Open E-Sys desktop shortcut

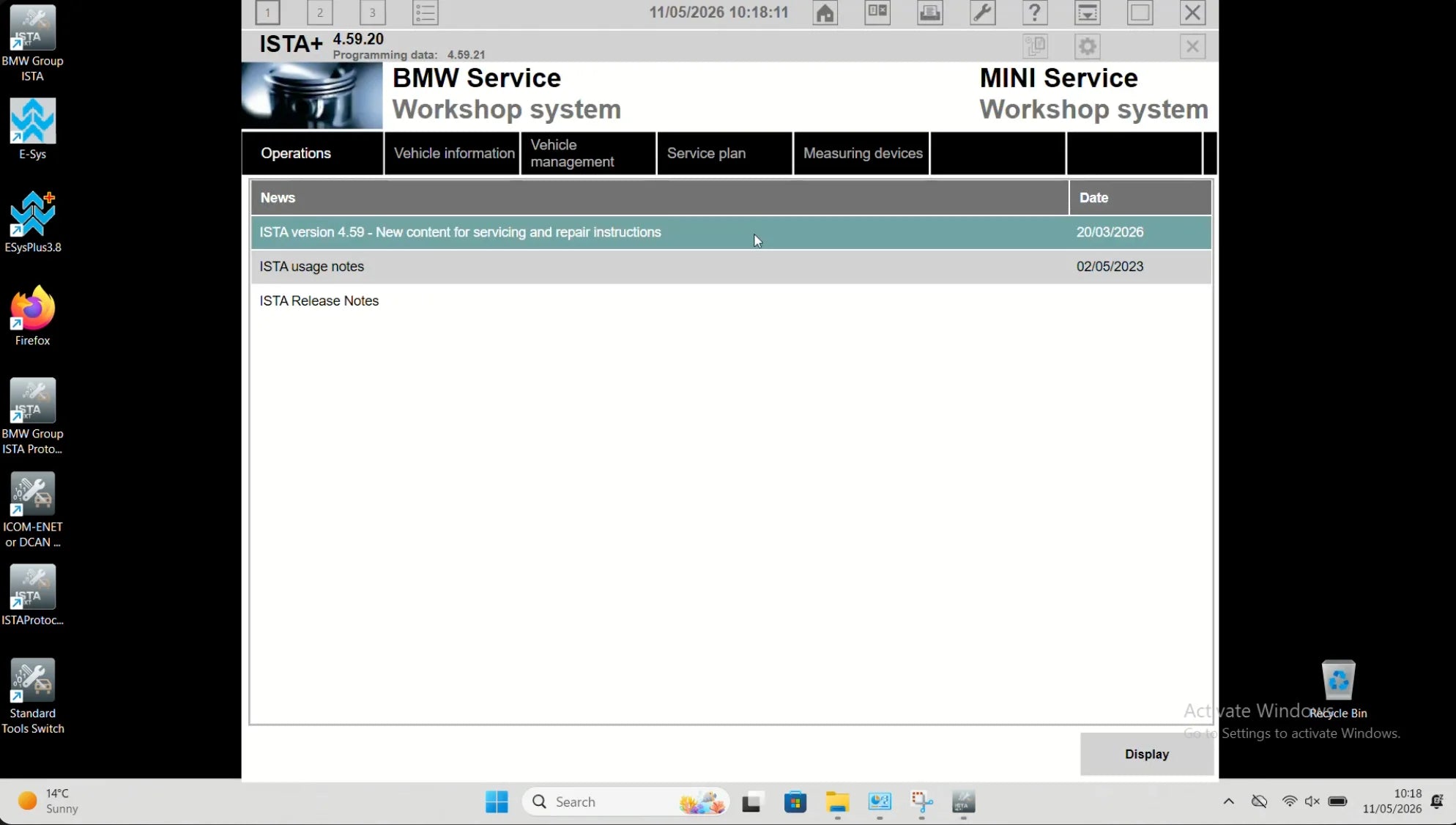click(x=32, y=129)
